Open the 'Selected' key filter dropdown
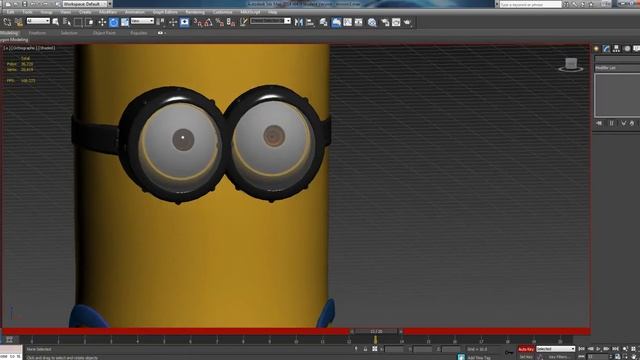 click(x=556, y=349)
